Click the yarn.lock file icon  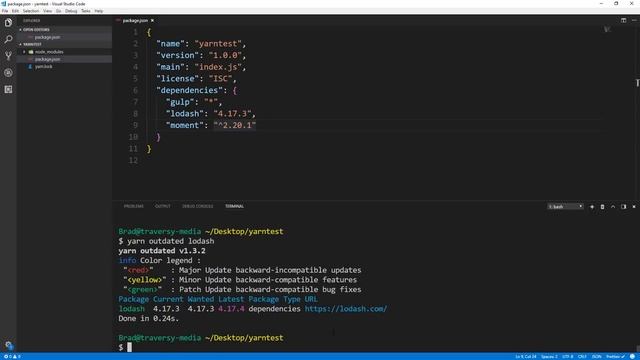(x=30, y=67)
